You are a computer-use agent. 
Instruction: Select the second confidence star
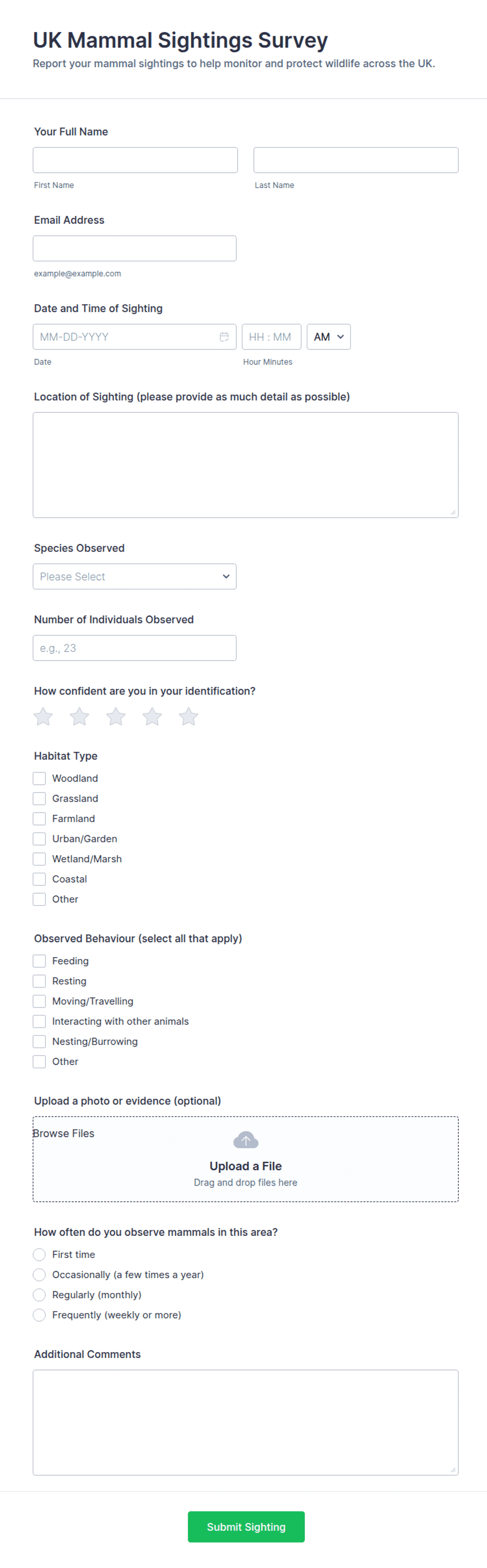(x=80, y=717)
